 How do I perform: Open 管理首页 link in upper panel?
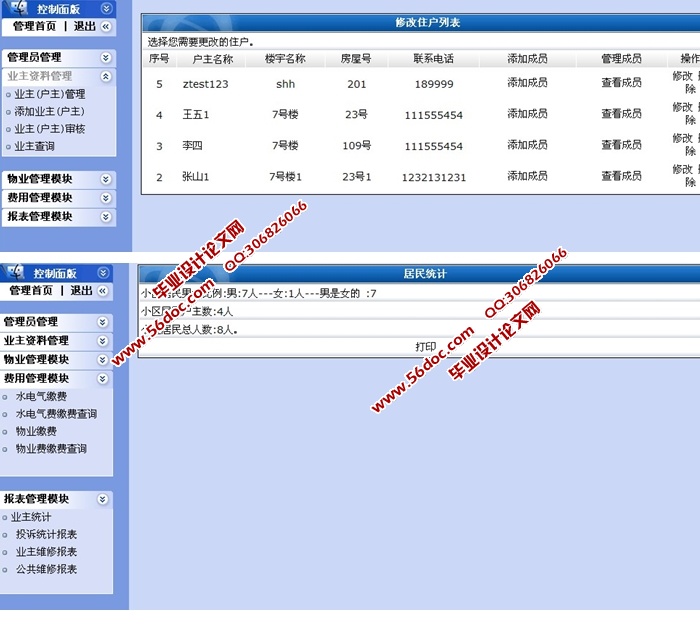[34, 26]
